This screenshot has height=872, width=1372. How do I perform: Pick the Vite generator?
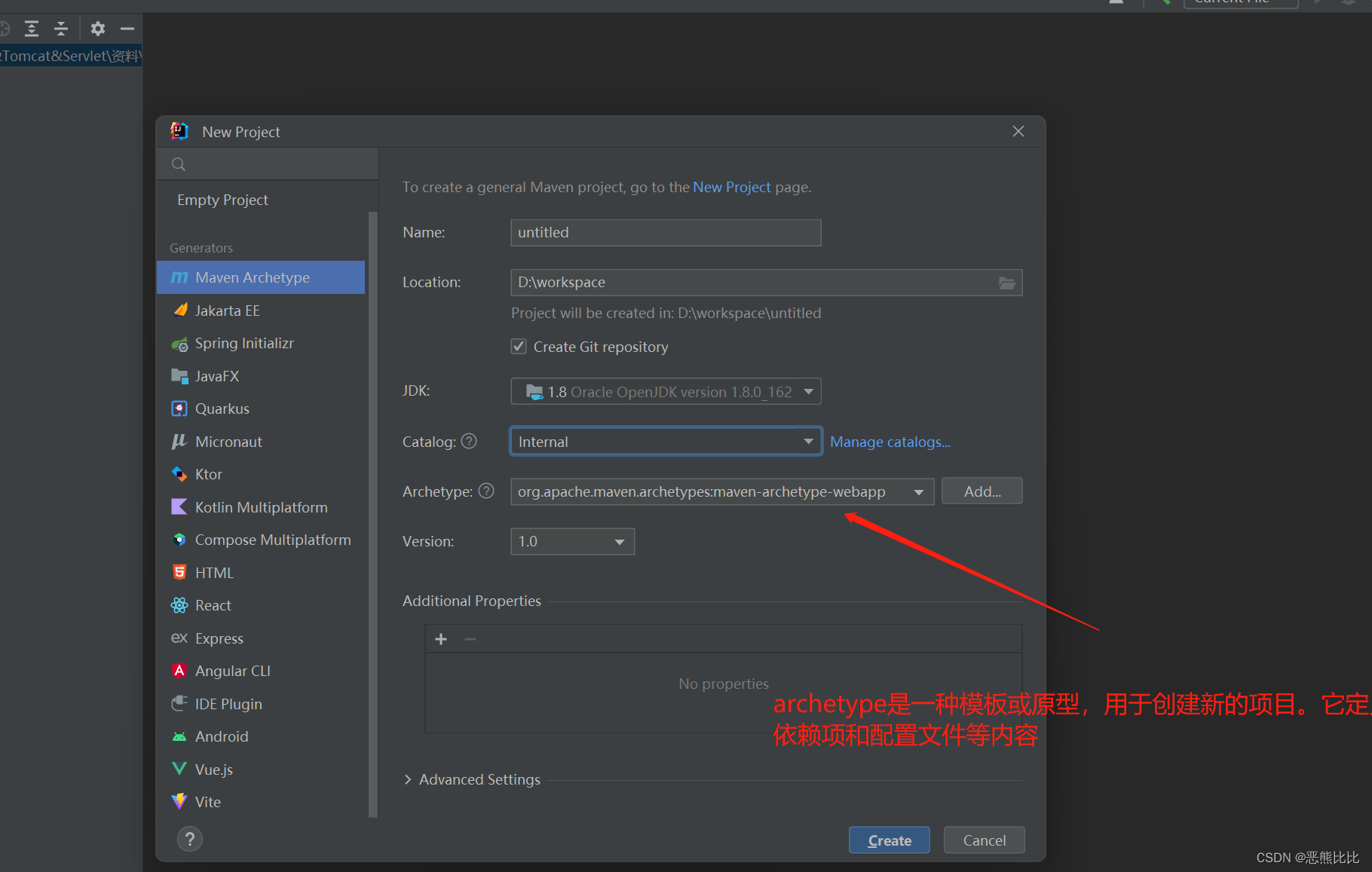point(261,802)
